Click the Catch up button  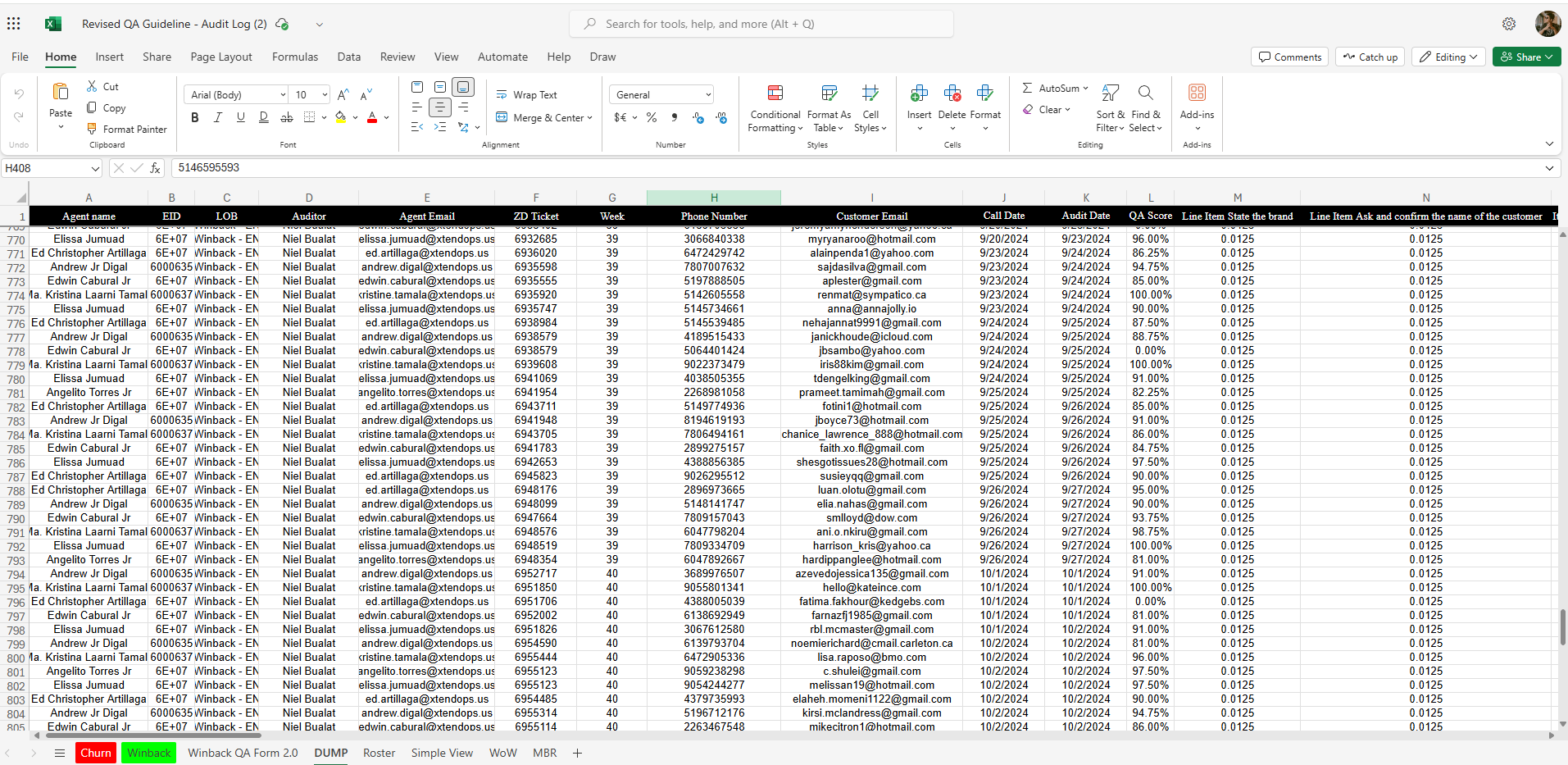coord(1370,57)
